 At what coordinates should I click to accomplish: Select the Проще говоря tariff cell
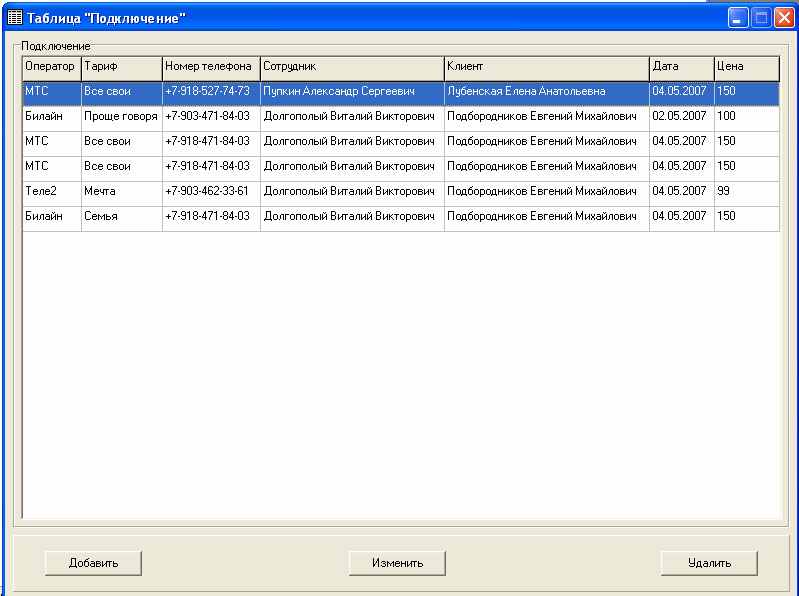tap(122, 119)
